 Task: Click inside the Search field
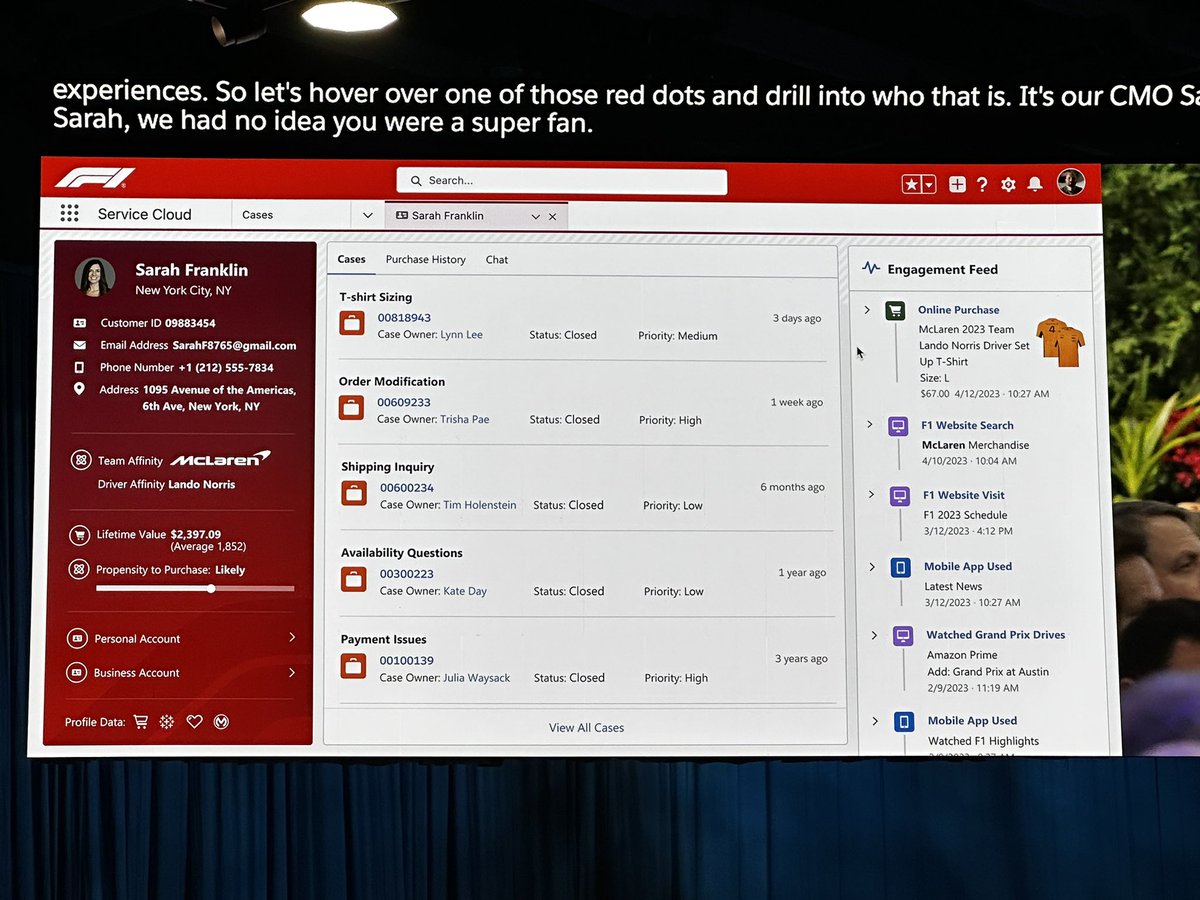(561, 180)
